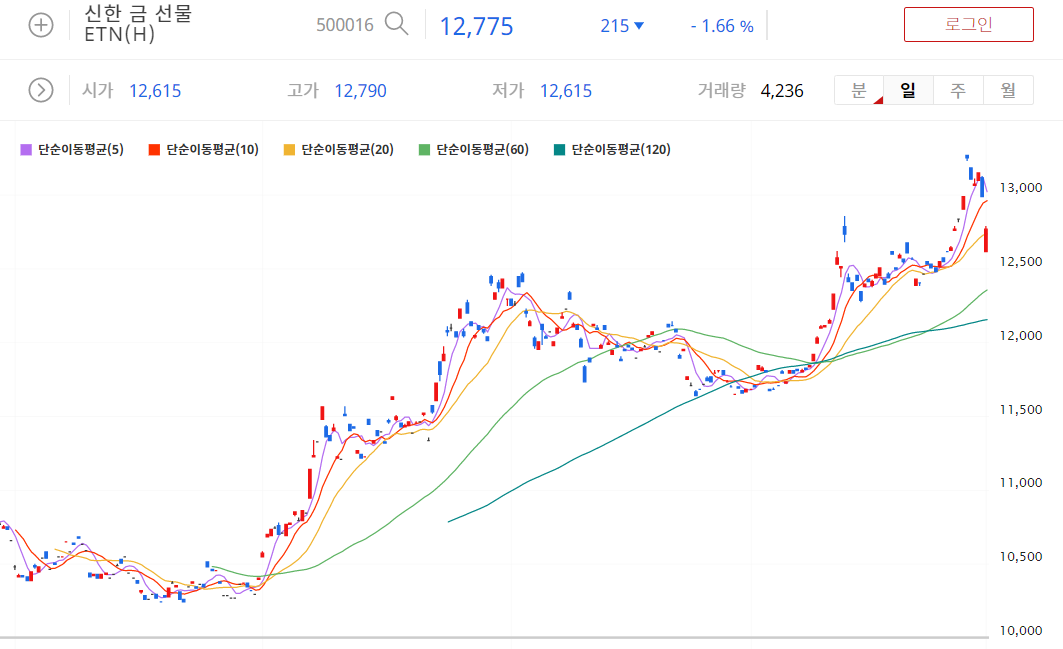Click the magnifier search icon beside 500016
Image resolution: width=1063 pixels, height=649 pixels.
click(x=397, y=24)
